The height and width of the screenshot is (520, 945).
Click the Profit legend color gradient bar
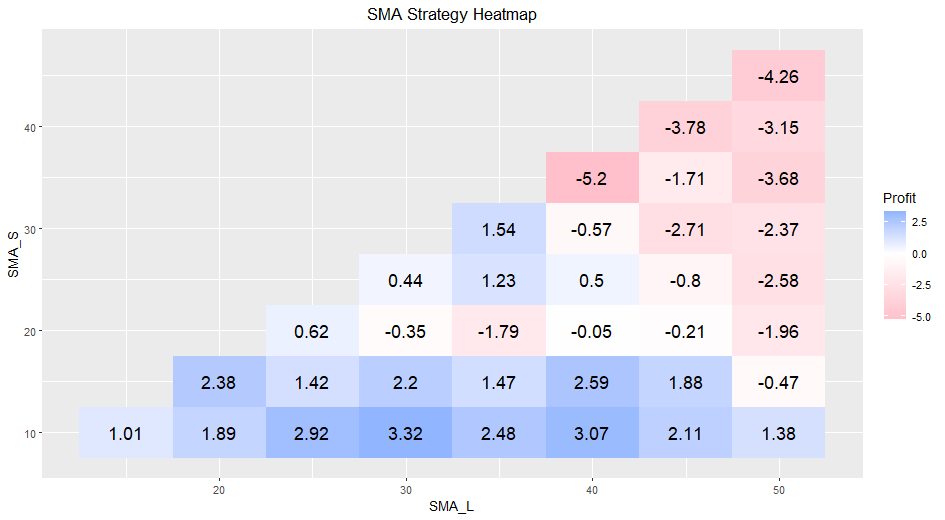tap(894, 265)
